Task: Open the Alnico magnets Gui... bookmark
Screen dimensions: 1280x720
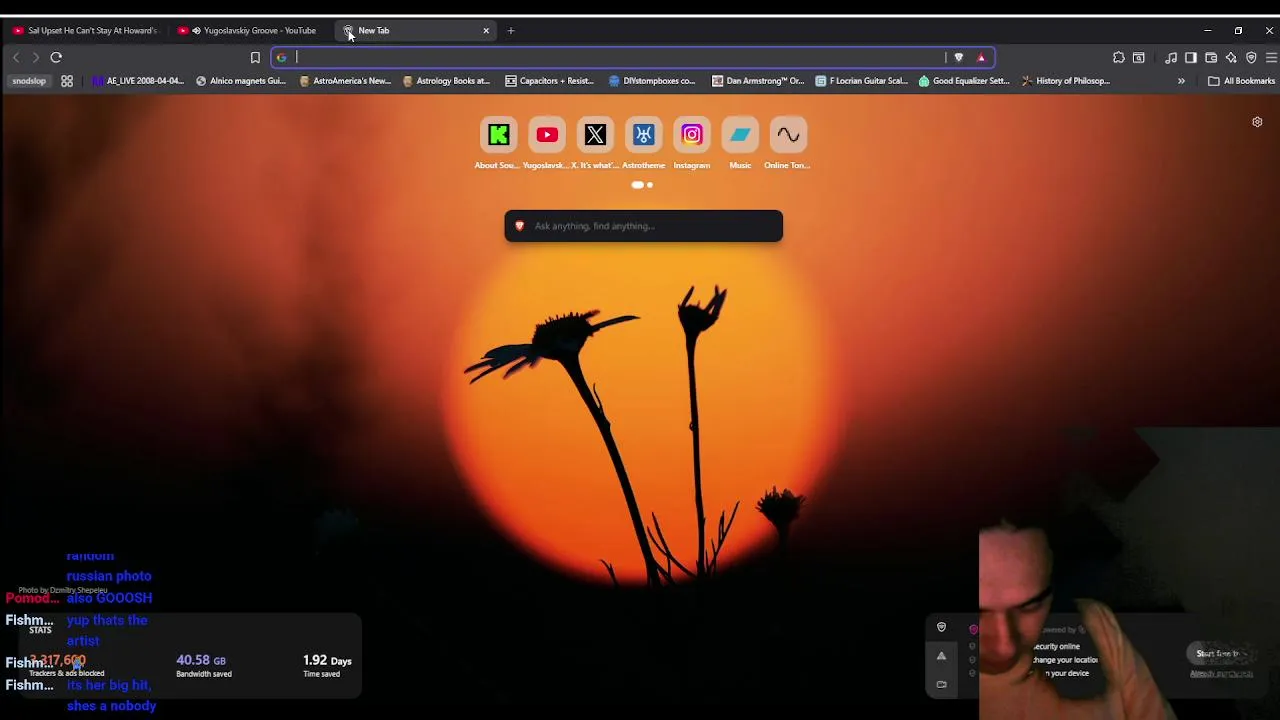Action: 241,81
